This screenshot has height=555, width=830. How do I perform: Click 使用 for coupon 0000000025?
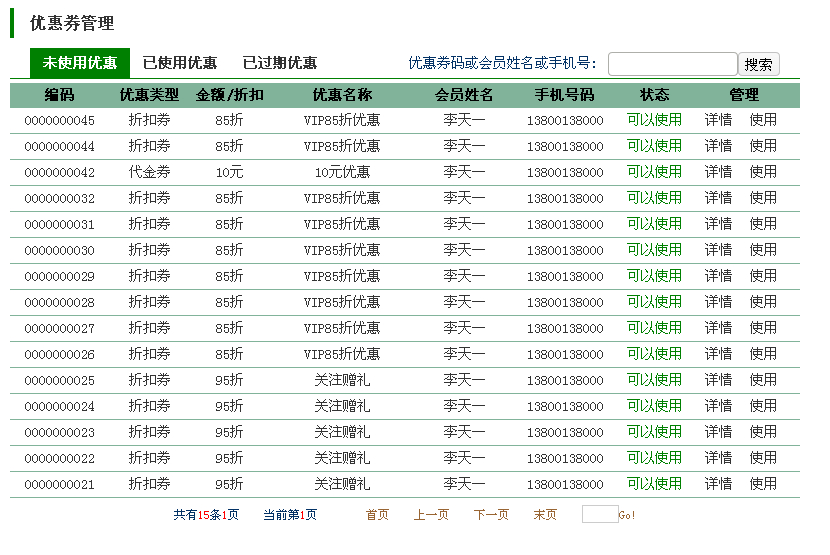pyautogui.click(x=763, y=380)
